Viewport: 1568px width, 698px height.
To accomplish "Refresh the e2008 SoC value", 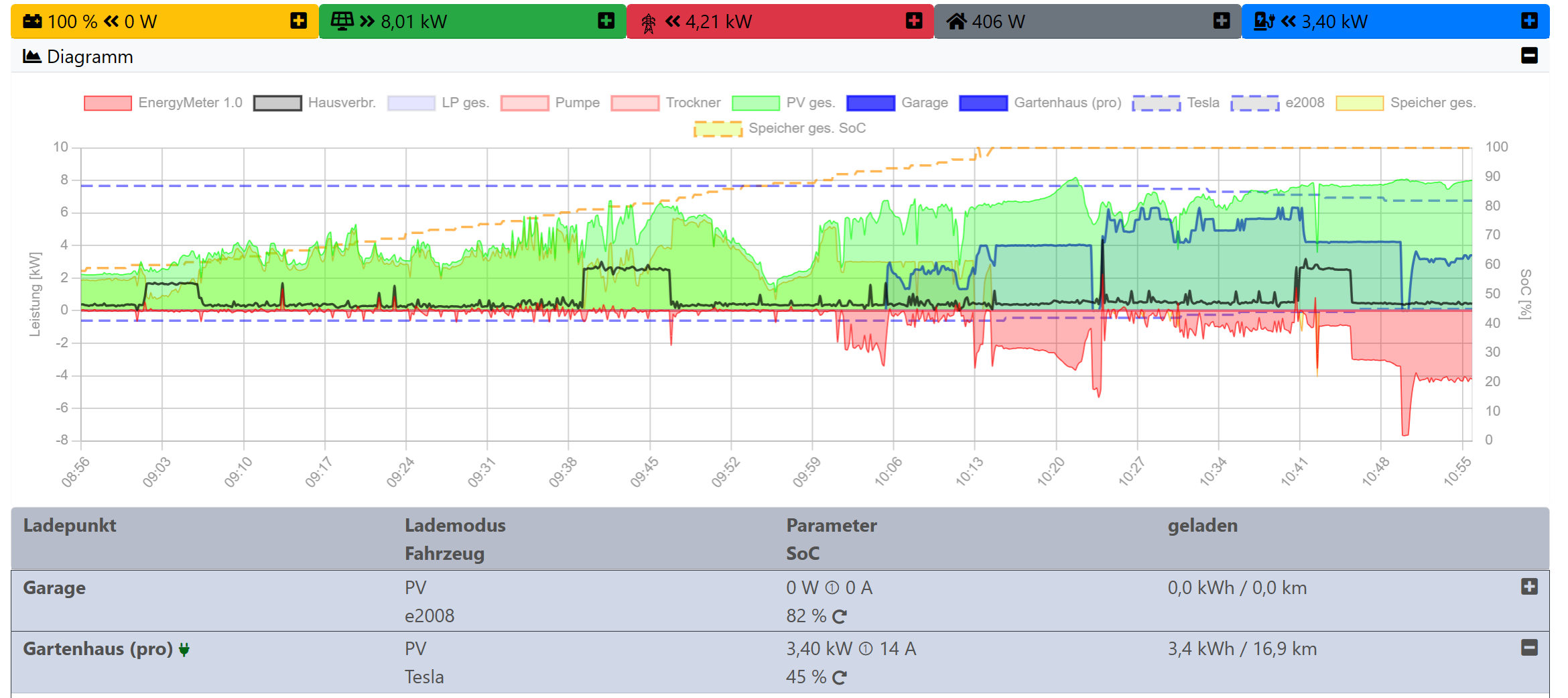I will coord(840,616).
